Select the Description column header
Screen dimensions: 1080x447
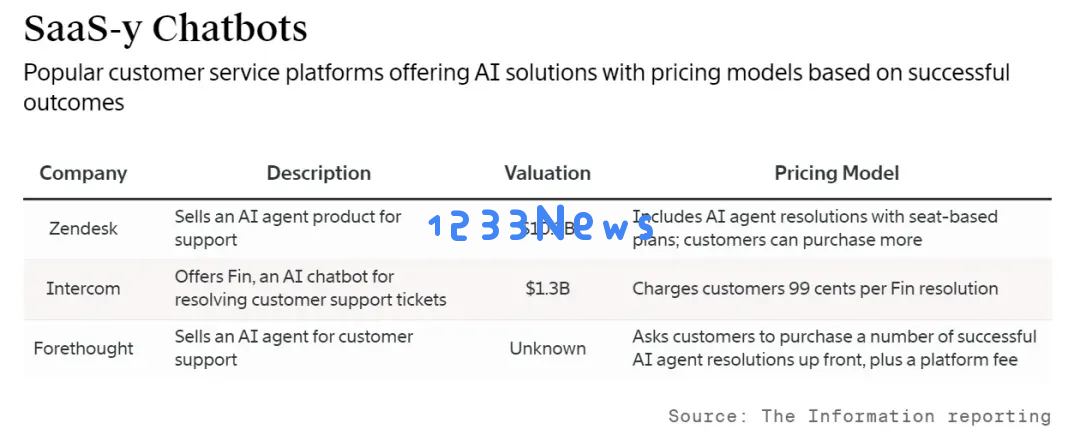[319, 173]
